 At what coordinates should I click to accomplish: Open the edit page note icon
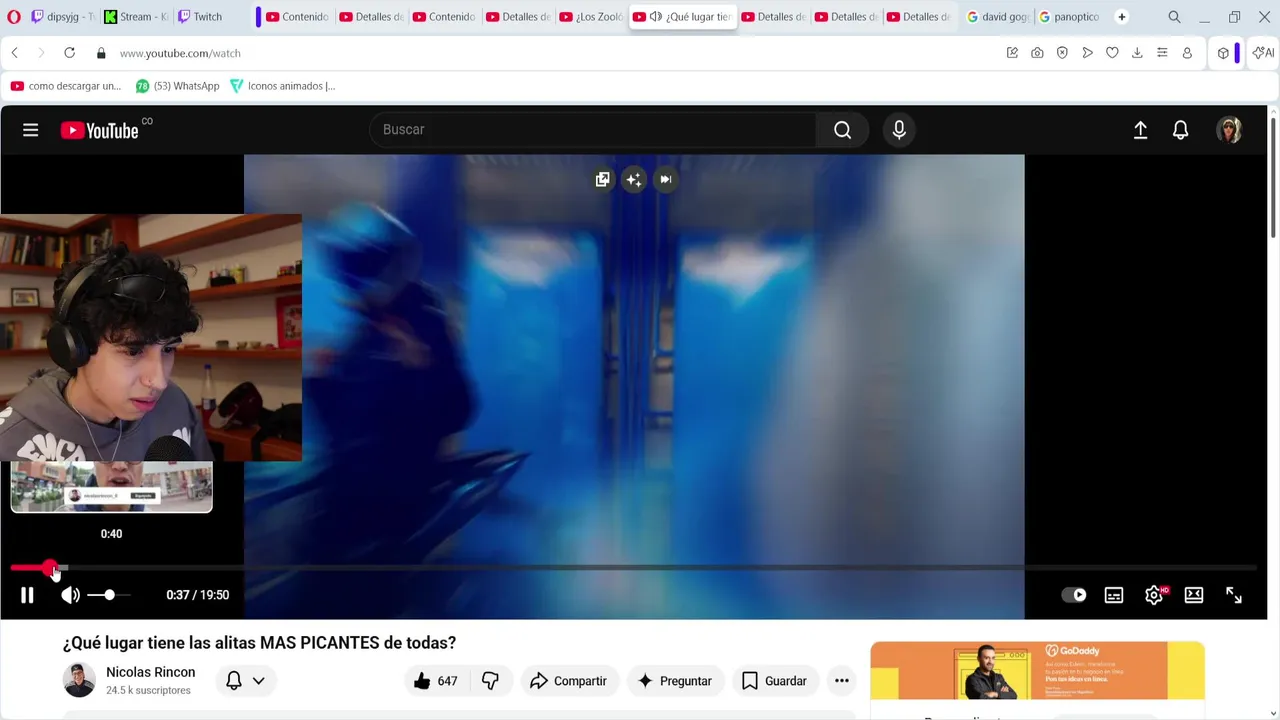pyautogui.click(x=1012, y=53)
